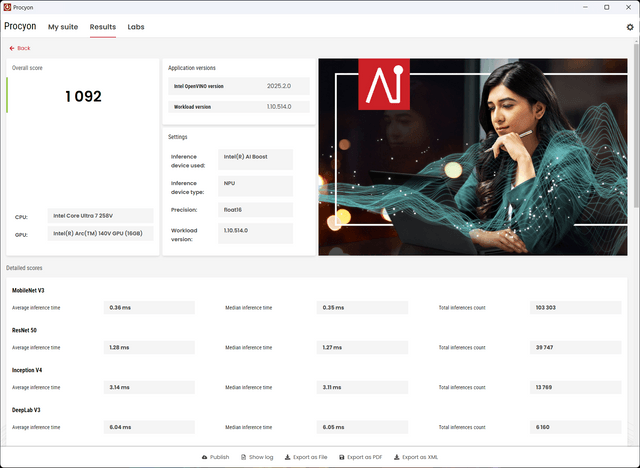Select the NPU inference device type value
Viewport: 640px width, 468px height.
[255, 186]
